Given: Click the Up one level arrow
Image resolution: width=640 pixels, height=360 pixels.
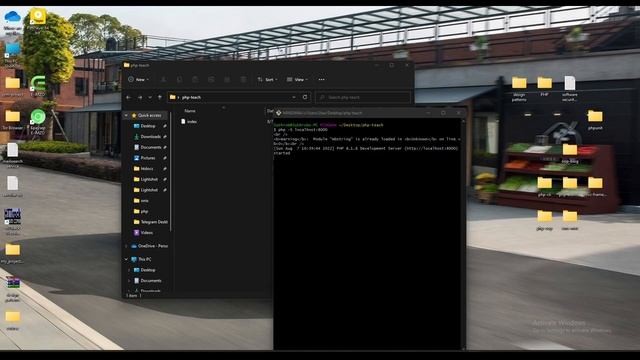Looking at the screenshot, I should coord(160,97).
